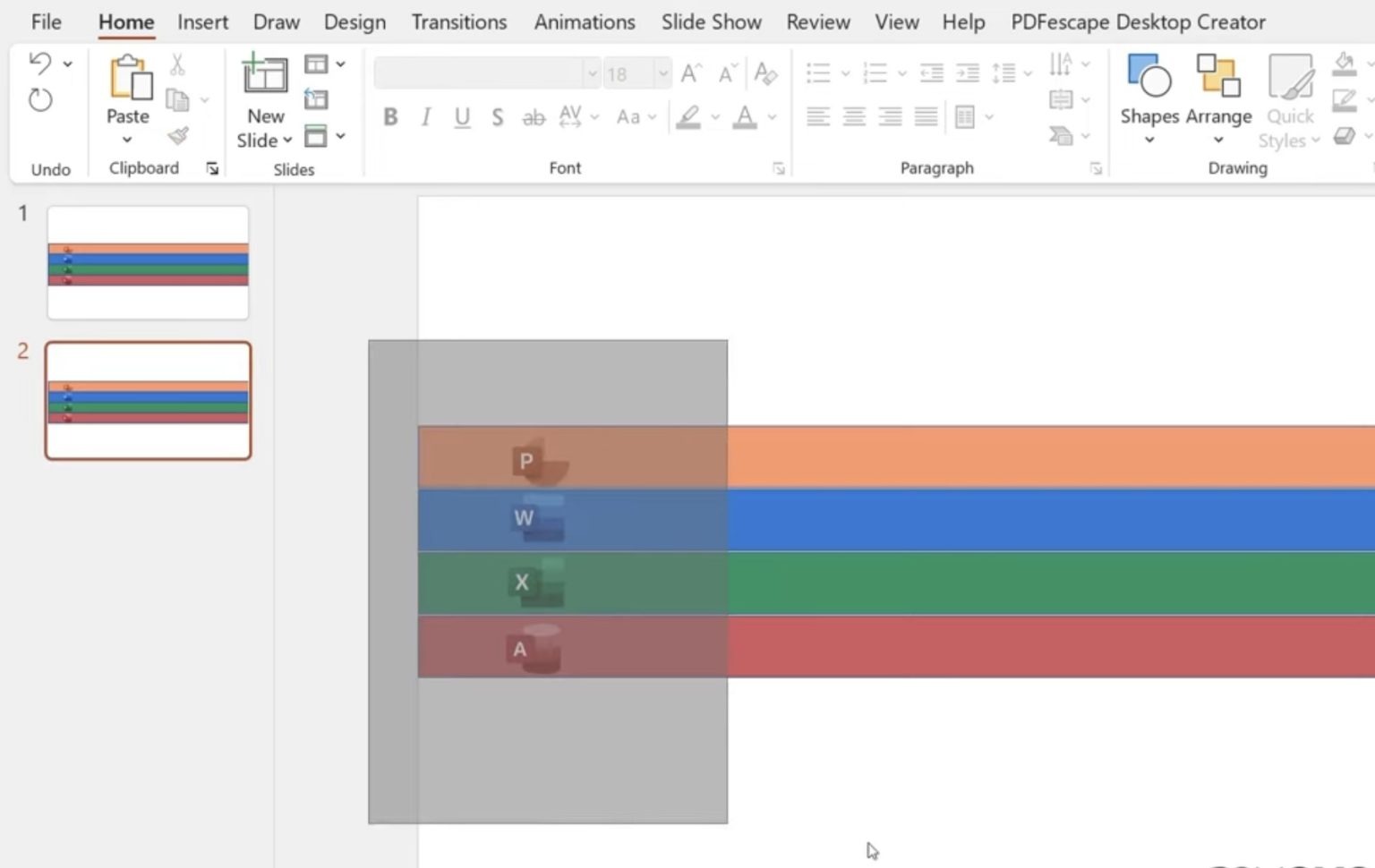Select the Format Painter tool
The height and width of the screenshot is (868, 1375).
coord(179,136)
